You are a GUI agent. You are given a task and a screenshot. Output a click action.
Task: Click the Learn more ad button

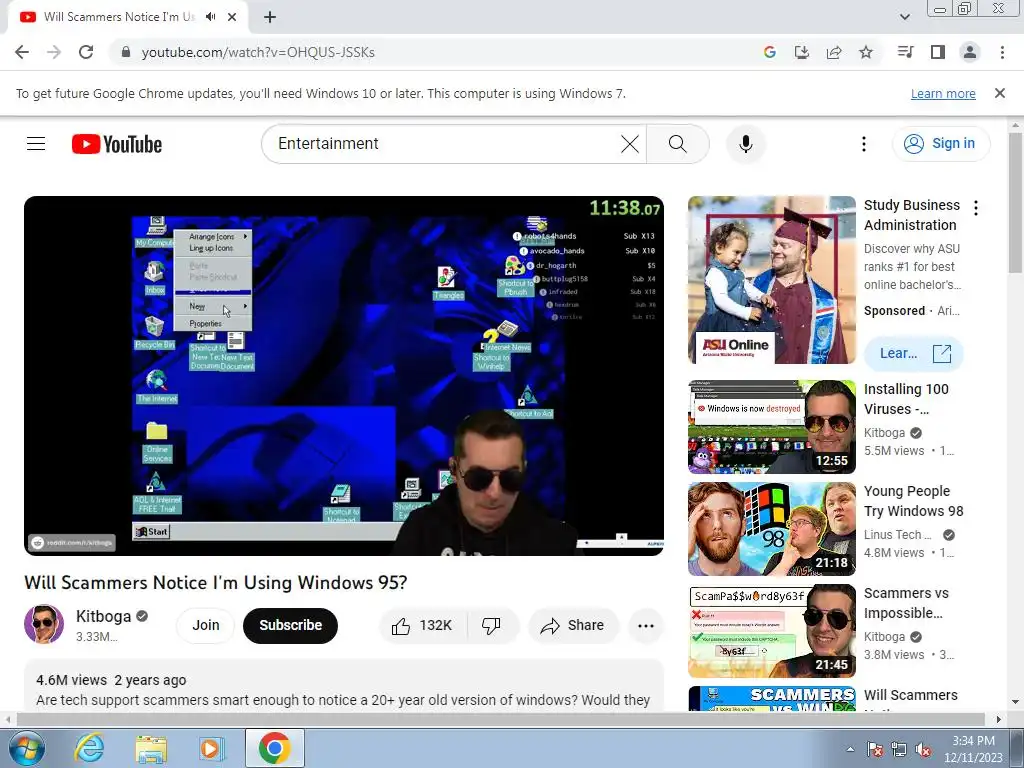tap(914, 353)
